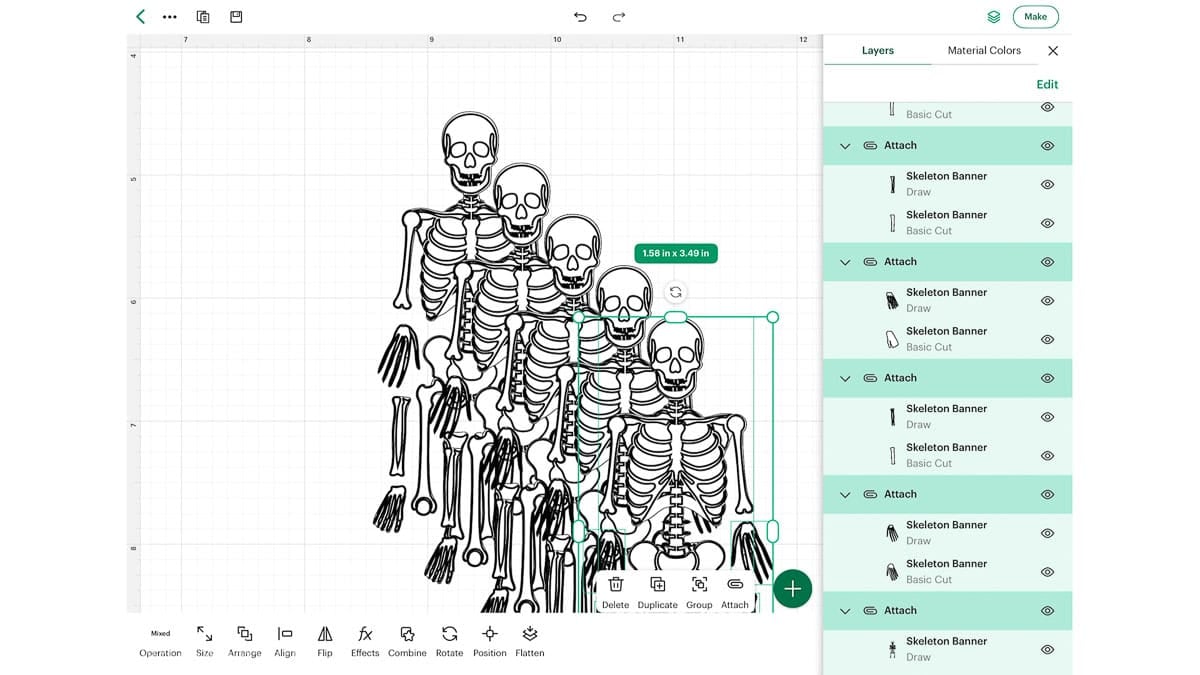
Task: Click the 1.58 in x 3.49 in size label
Action: coord(676,254)
